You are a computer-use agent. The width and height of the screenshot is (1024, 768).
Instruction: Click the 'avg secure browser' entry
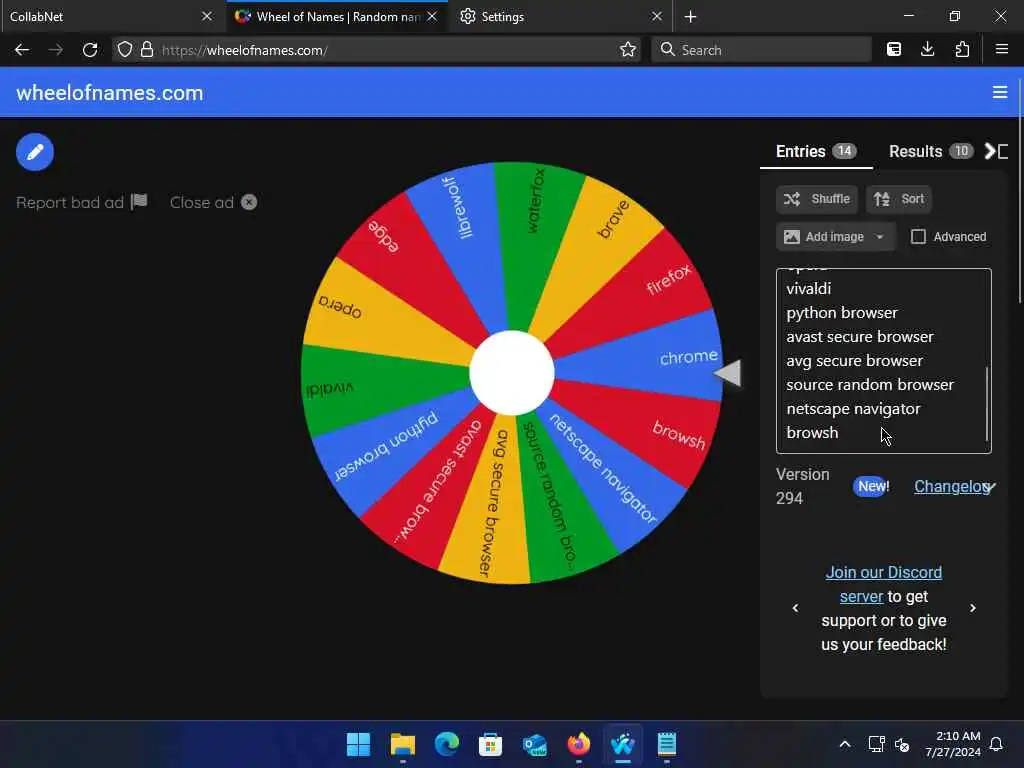point(854,360)
